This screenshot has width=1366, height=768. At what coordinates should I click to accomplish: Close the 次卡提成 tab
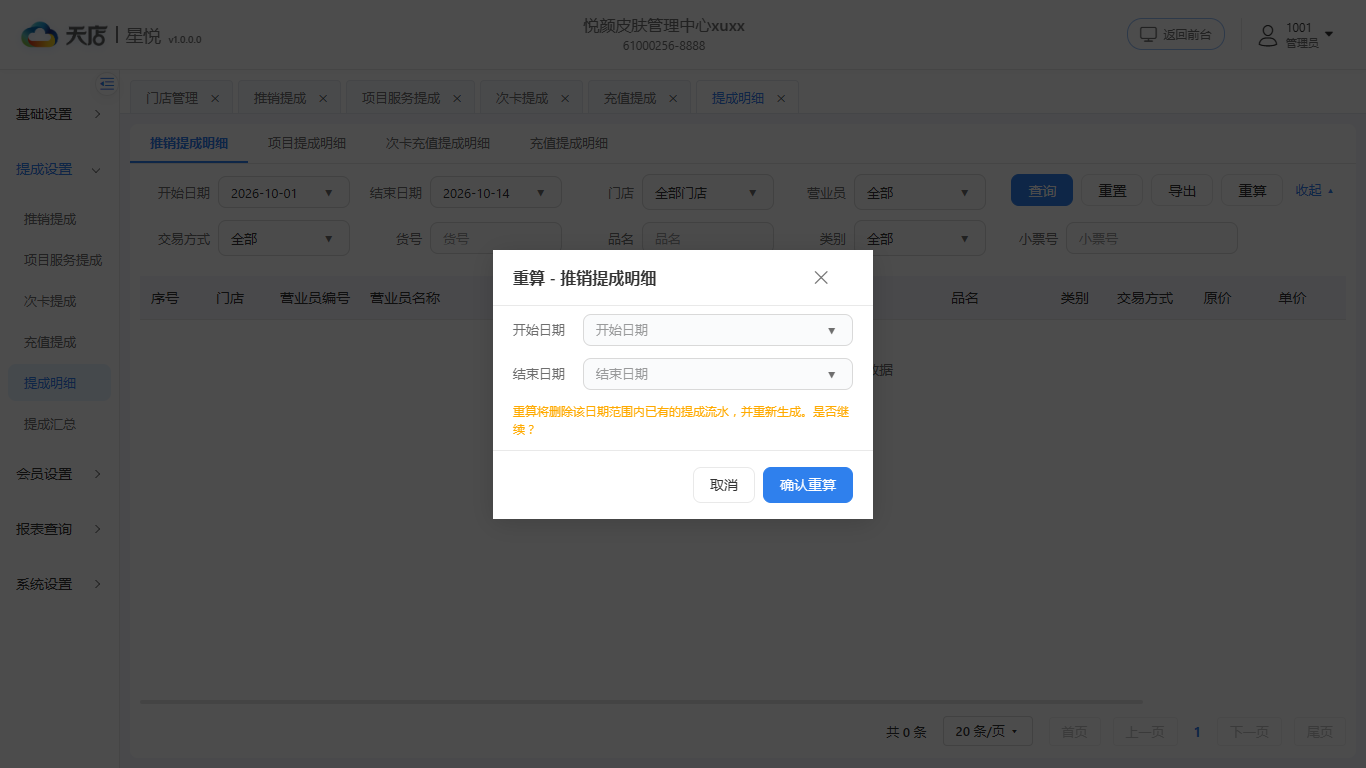(x=565, y=98)
